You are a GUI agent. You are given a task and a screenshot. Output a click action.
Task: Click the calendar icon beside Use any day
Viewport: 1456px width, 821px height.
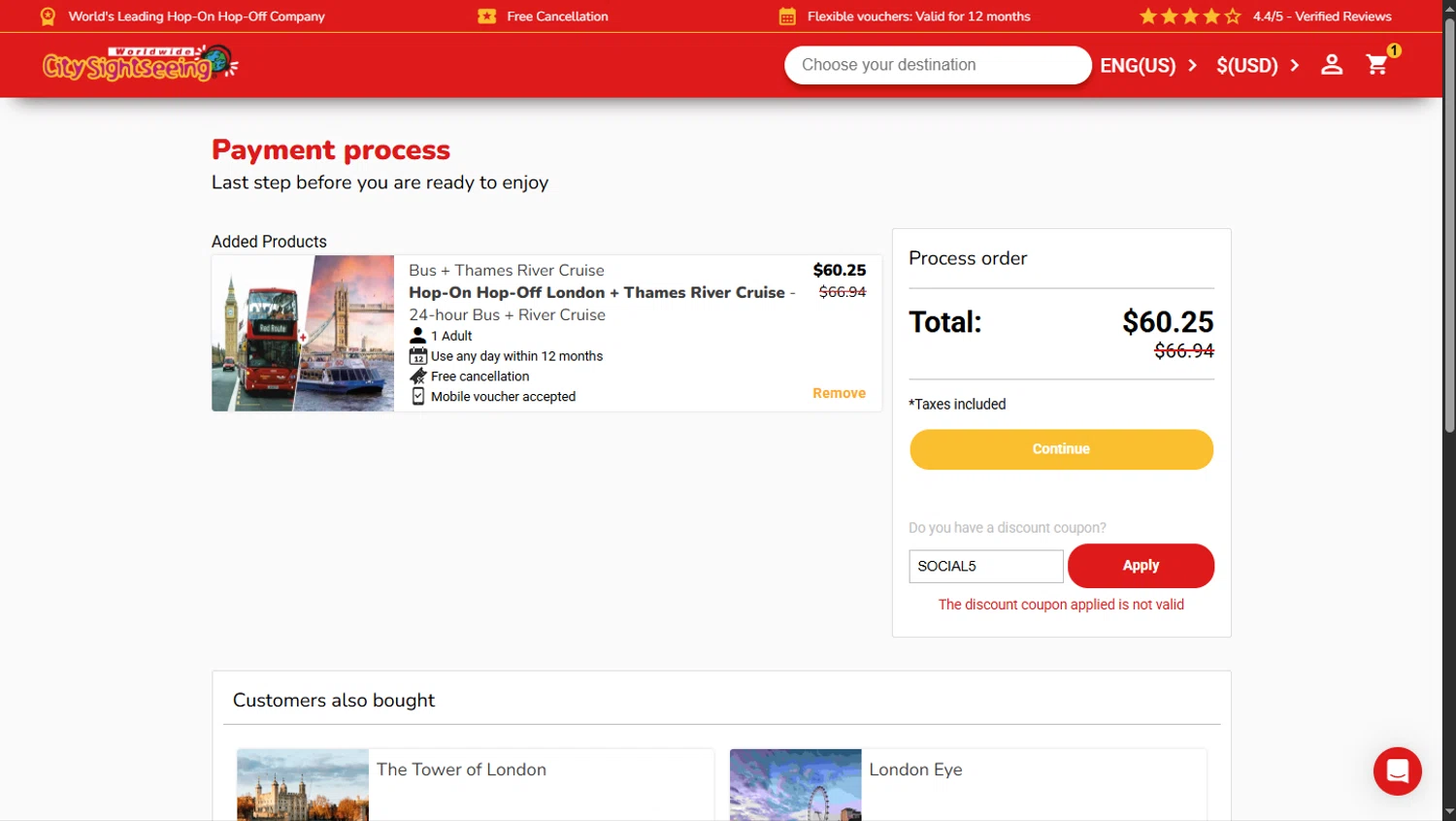[418, 356]
